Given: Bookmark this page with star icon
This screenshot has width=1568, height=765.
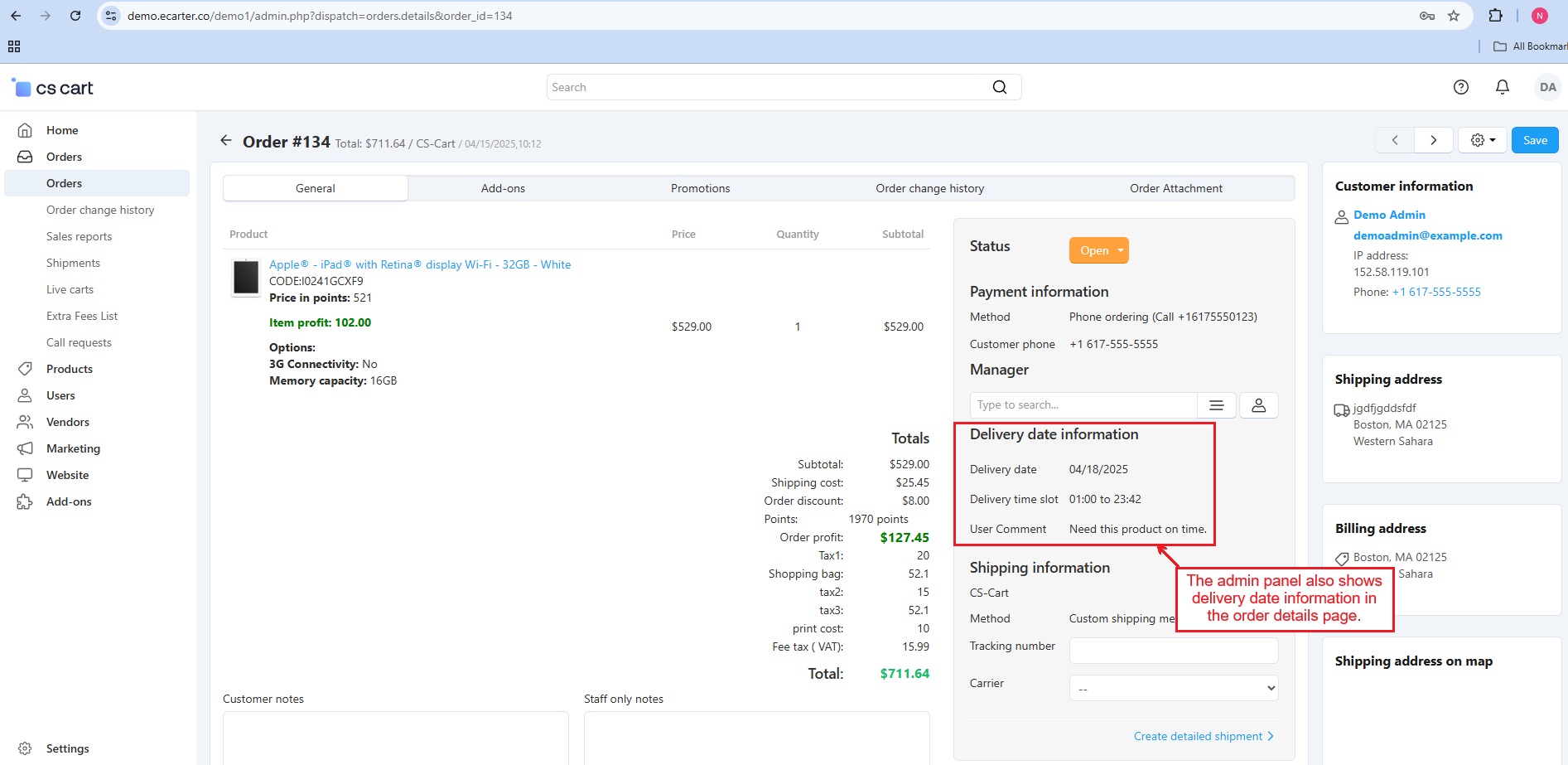Looking at the screenshot, I should click(1453, 16).
